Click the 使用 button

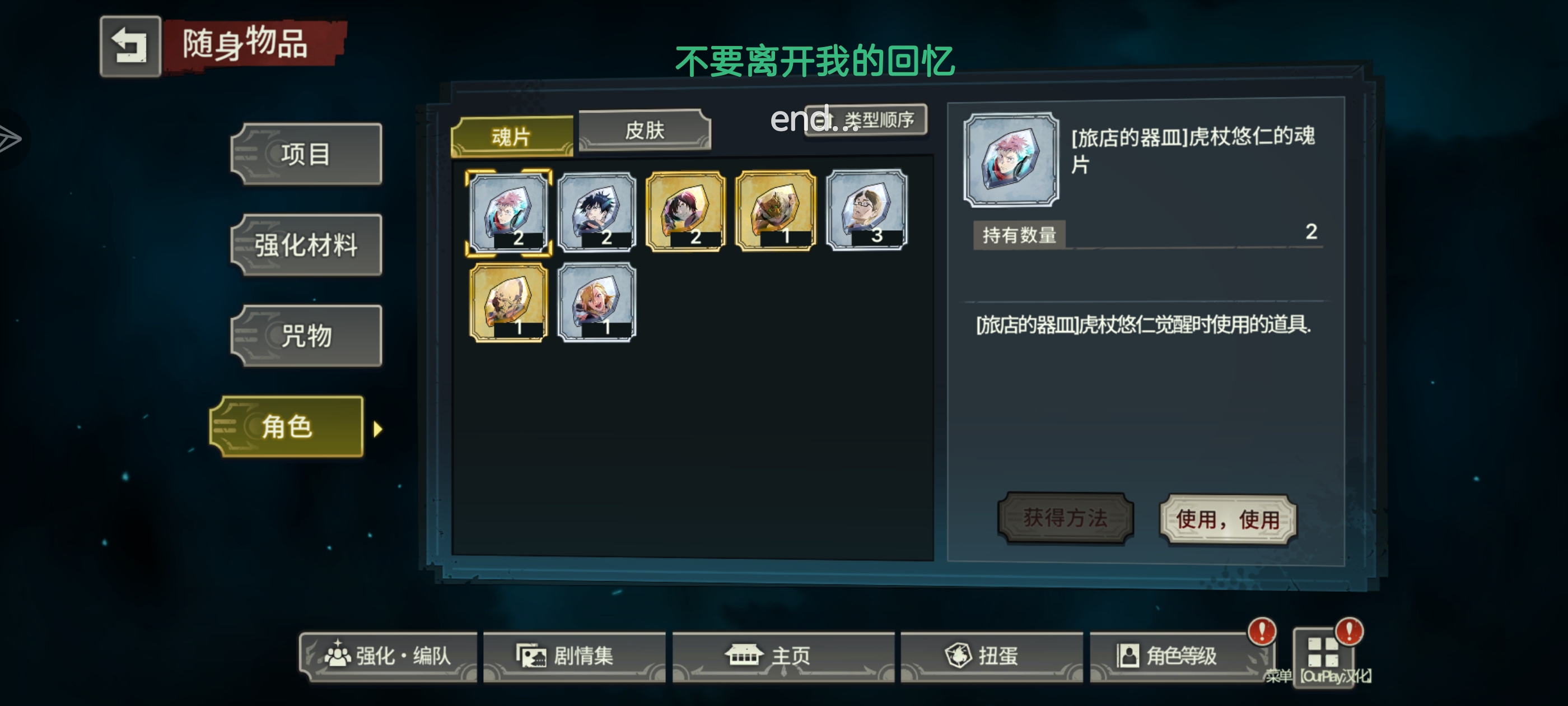(1228, 519)
